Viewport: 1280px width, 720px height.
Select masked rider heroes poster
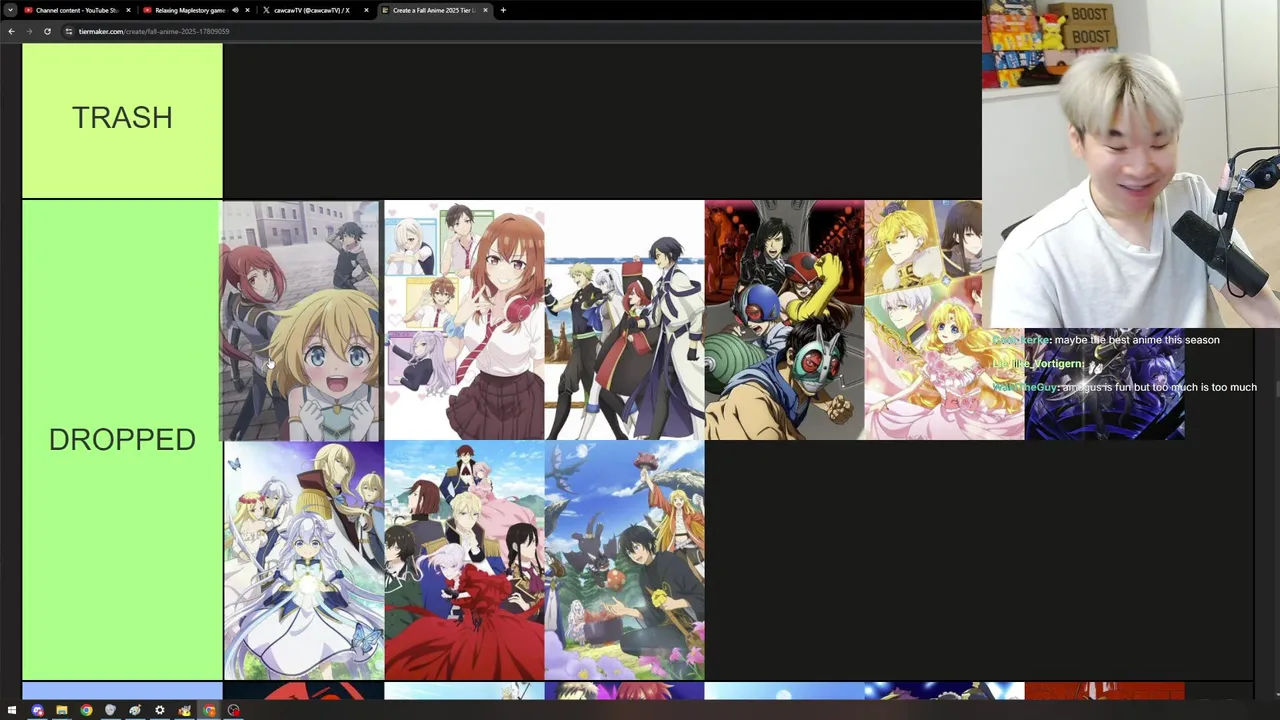coord(784,321)
